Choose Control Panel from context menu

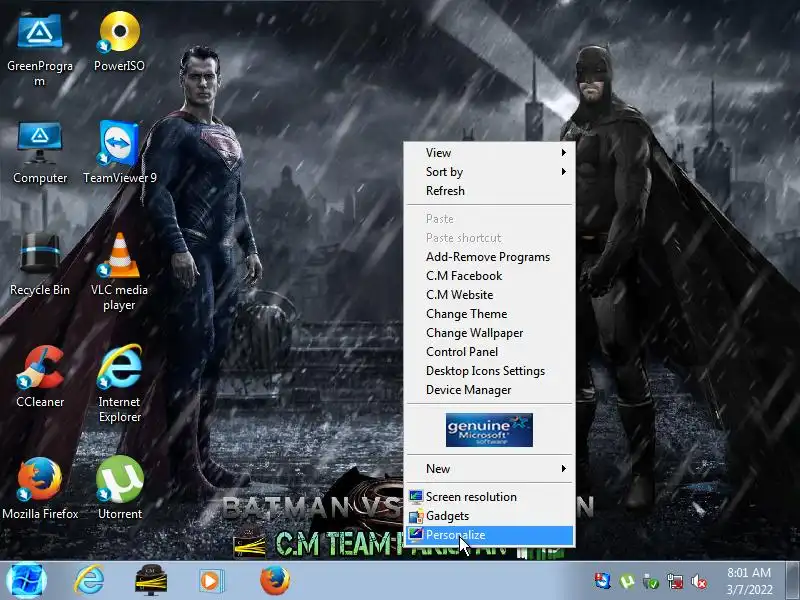point(489,352)
